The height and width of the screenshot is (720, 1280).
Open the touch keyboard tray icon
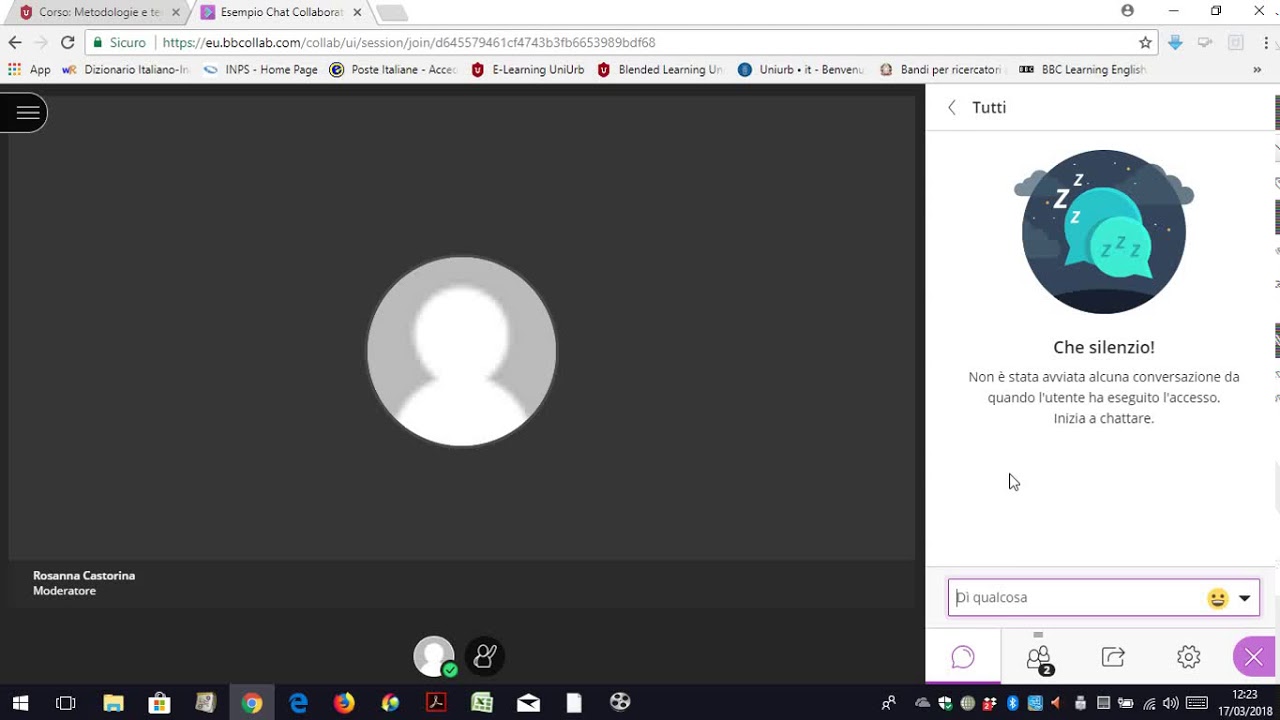[x=1196, y=703]
